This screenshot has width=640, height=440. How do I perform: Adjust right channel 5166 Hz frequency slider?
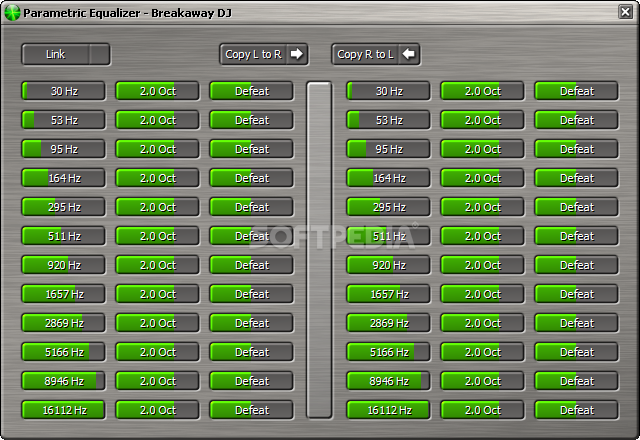pyautogui.click(x=388, y=352)
